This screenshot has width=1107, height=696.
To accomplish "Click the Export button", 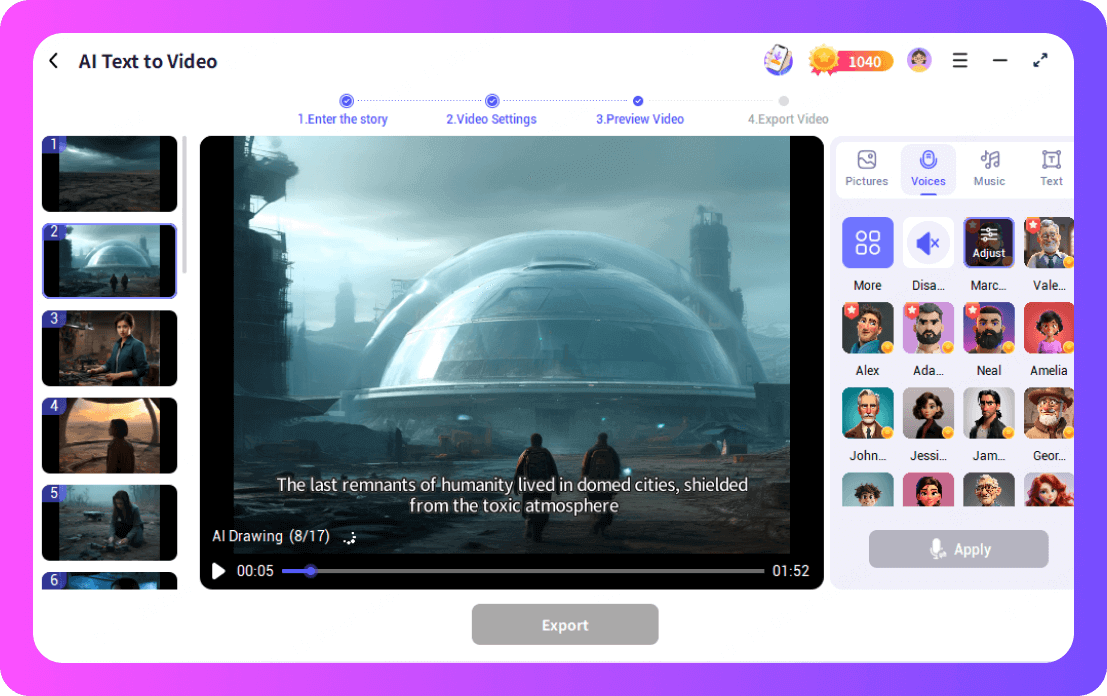I will coord(565,625).
